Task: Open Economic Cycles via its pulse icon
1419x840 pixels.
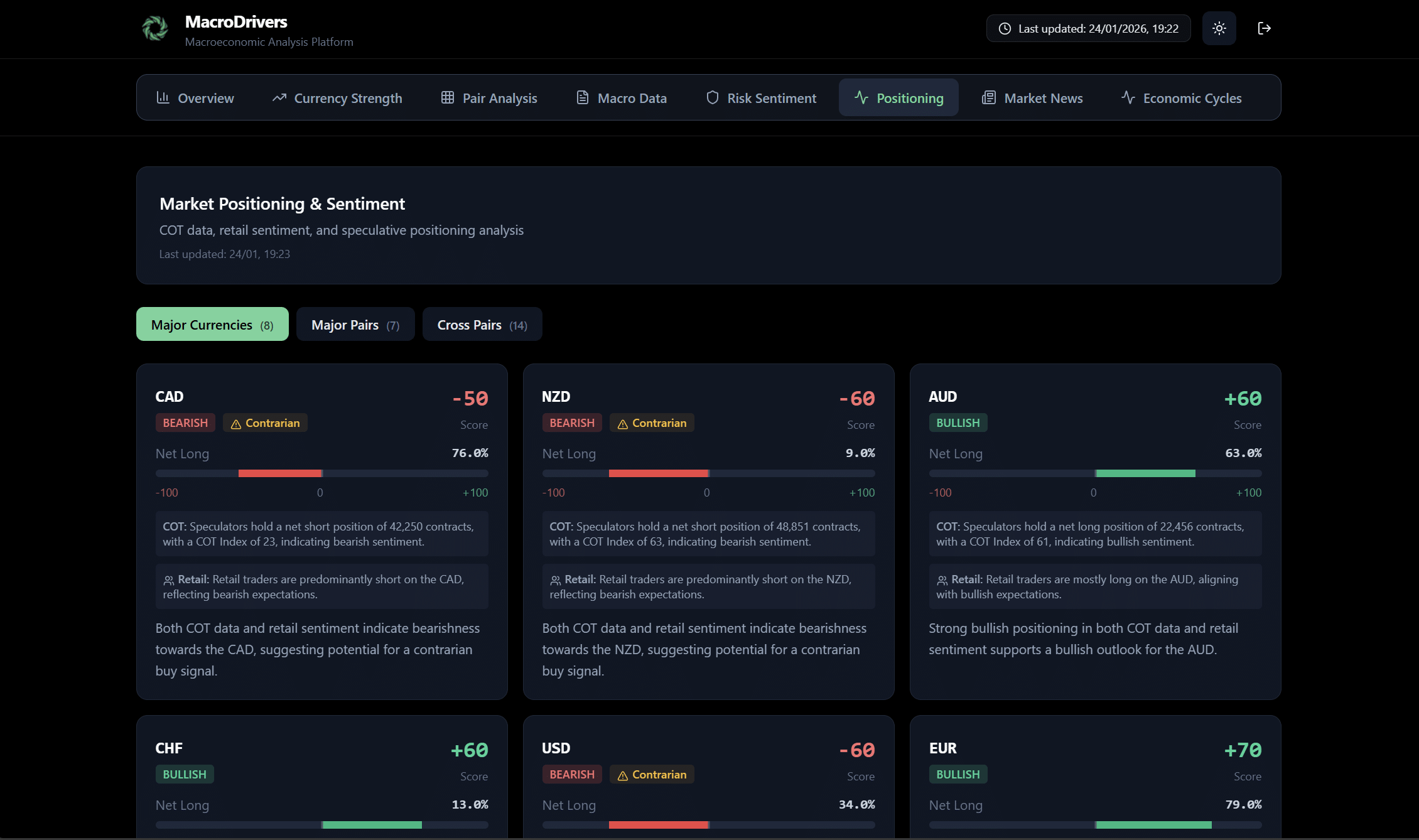Action: point(1128,97)
